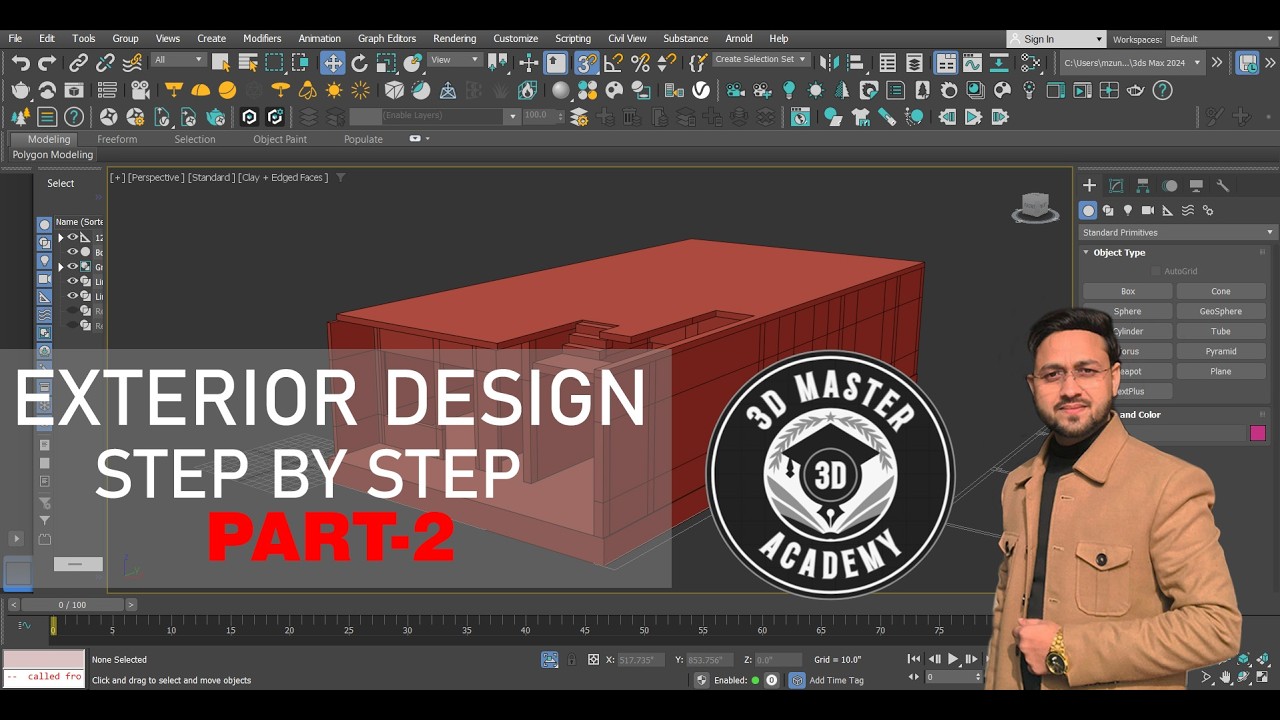1280x720 pixels.
Task: Click the GeoSphere primitive button
Action: [x=1221, y=311]
